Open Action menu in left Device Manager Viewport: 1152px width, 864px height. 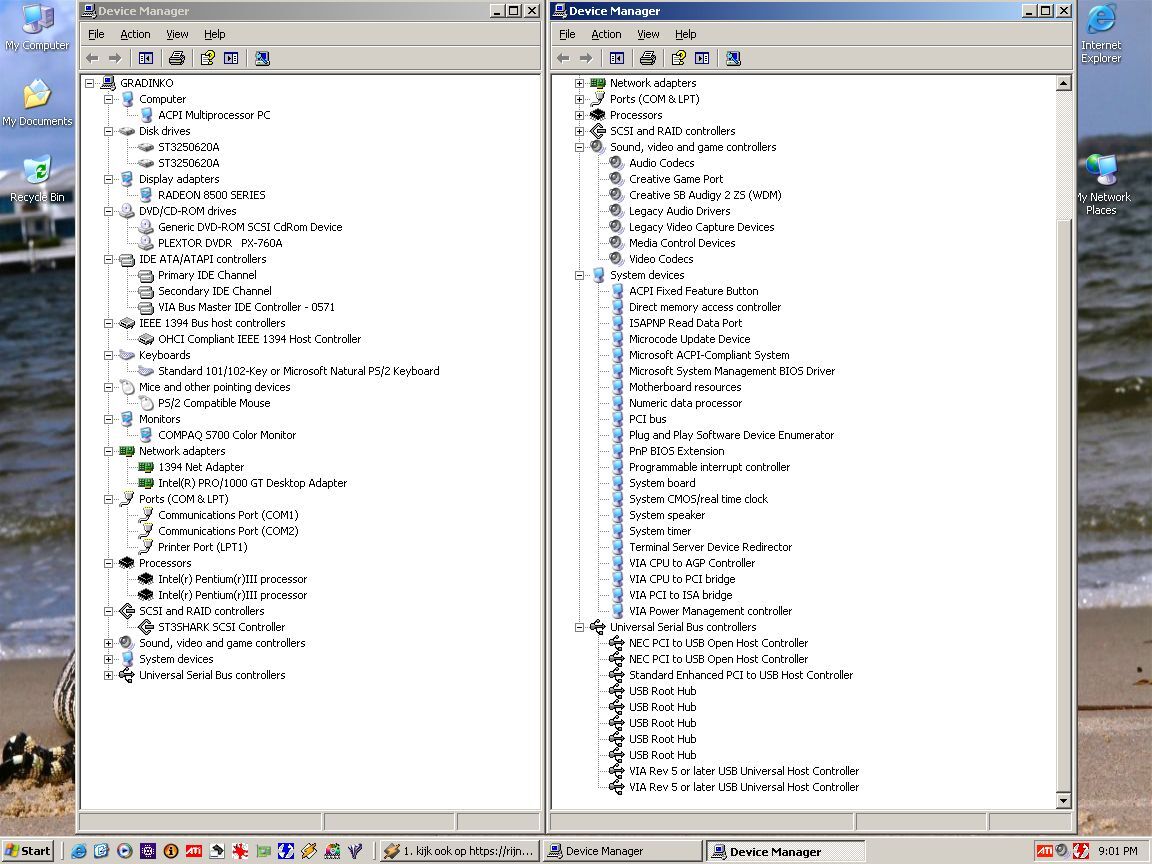pos(135,34)
